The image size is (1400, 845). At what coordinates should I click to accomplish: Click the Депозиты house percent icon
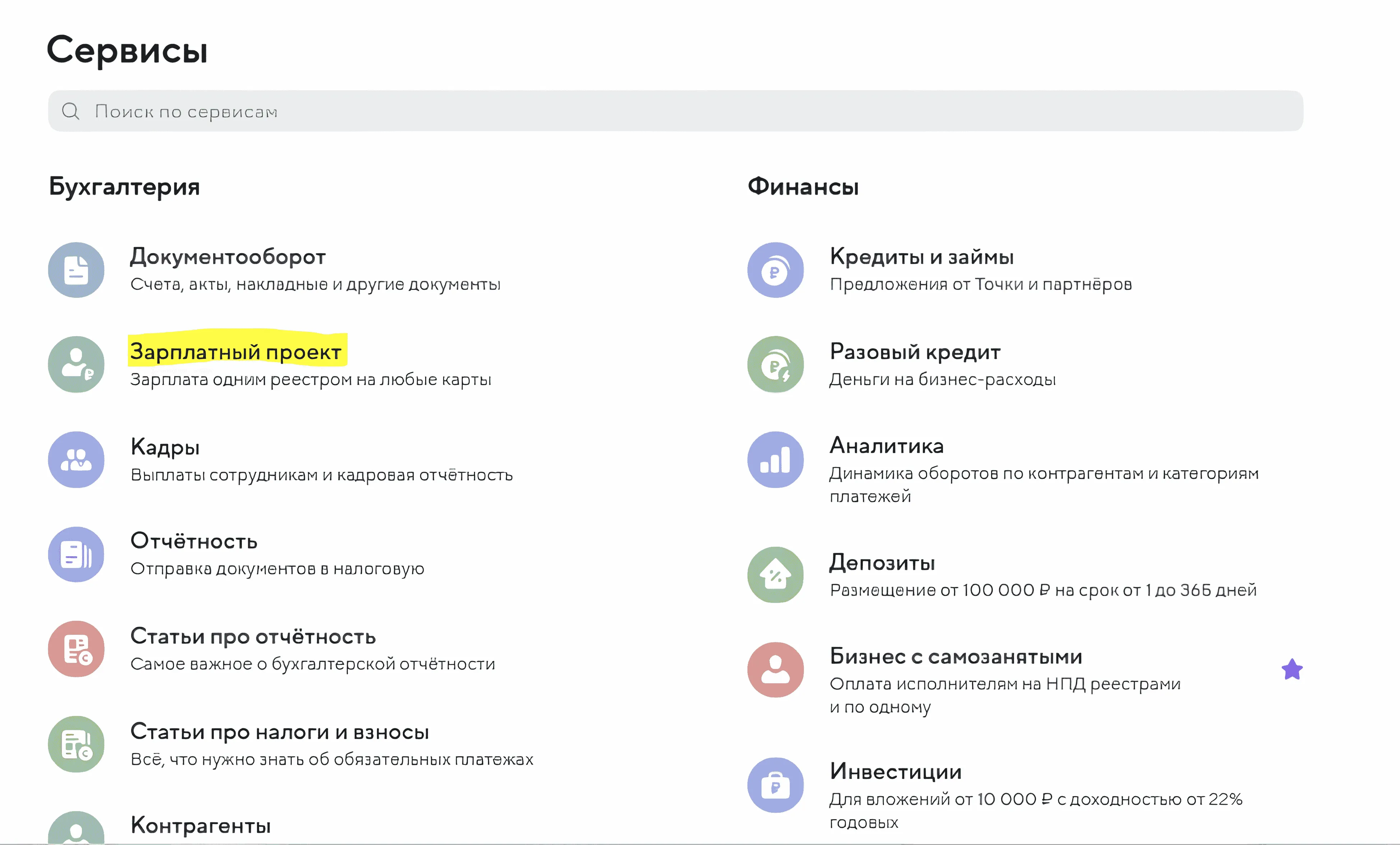pyautogui.click(x=775, y=575)
